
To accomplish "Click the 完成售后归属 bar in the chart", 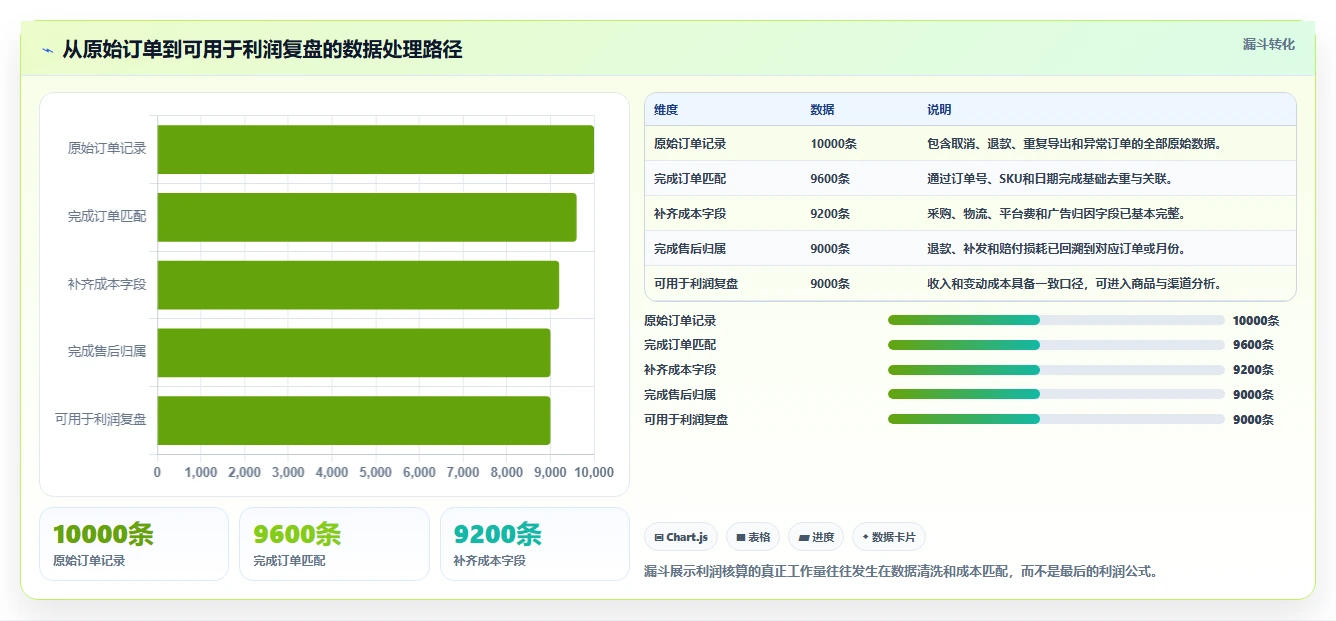I will click(x=353, y=352).
